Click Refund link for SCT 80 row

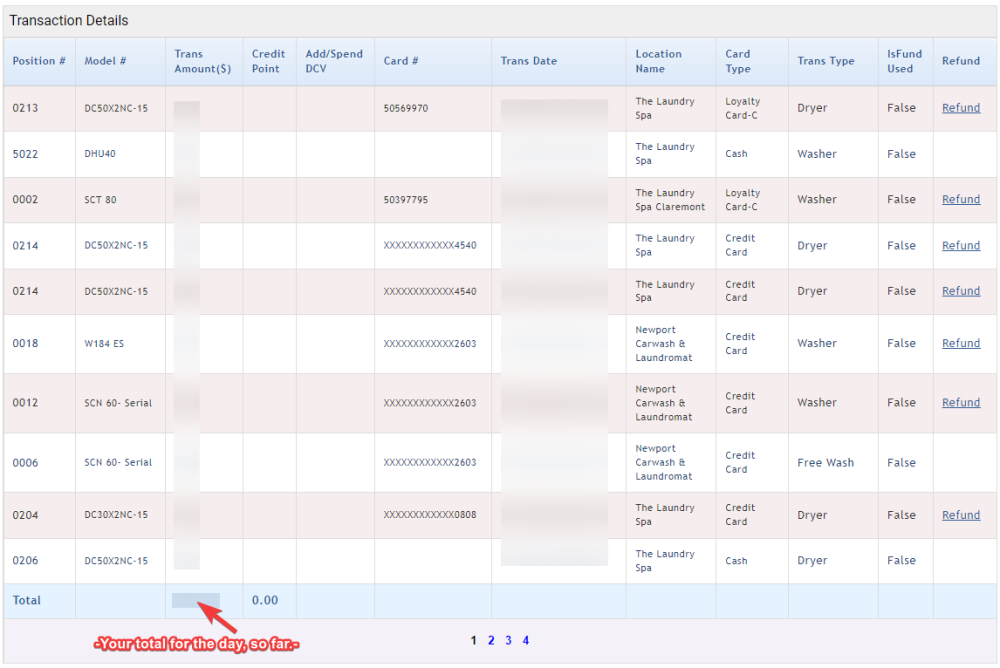pyautogui.click(x=960, y=199)
